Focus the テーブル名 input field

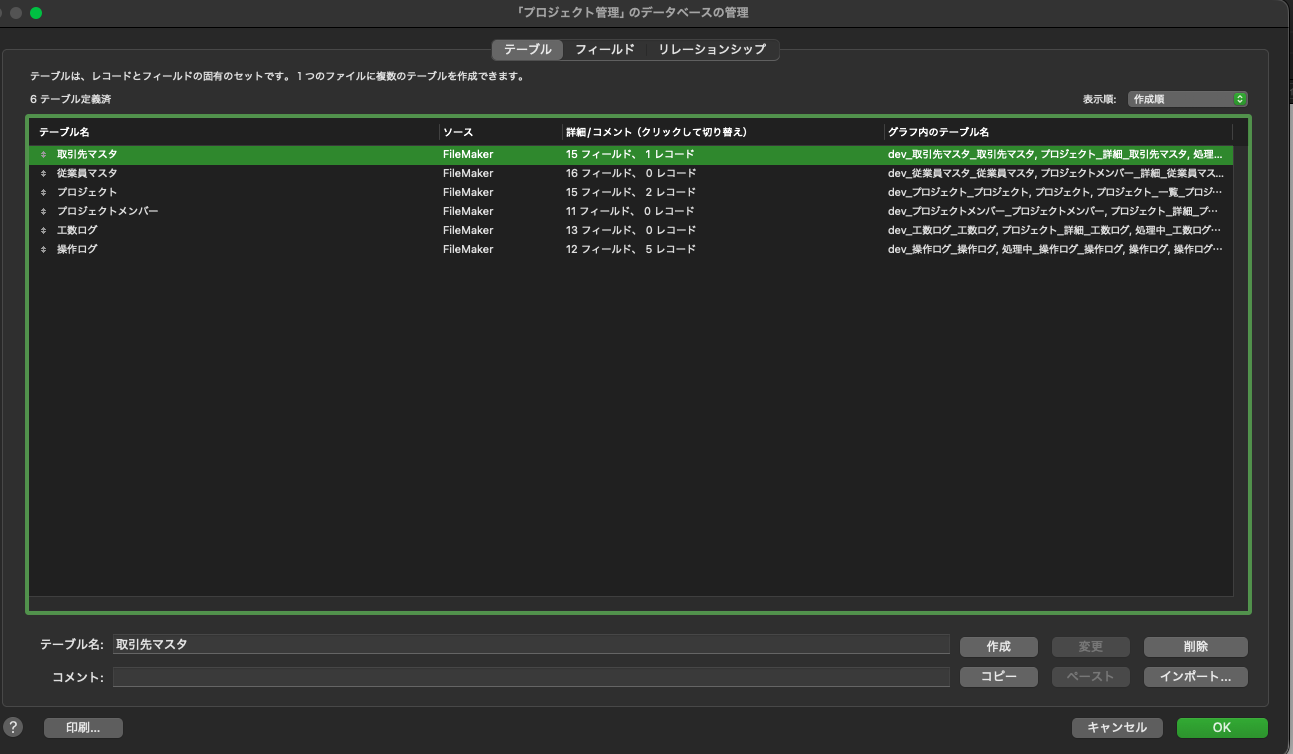point(531,645)
